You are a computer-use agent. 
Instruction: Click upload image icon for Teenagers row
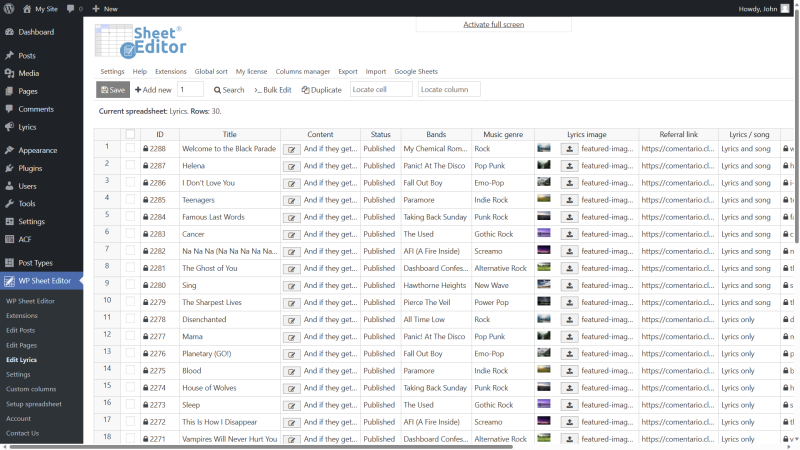[x=569, y=200]
